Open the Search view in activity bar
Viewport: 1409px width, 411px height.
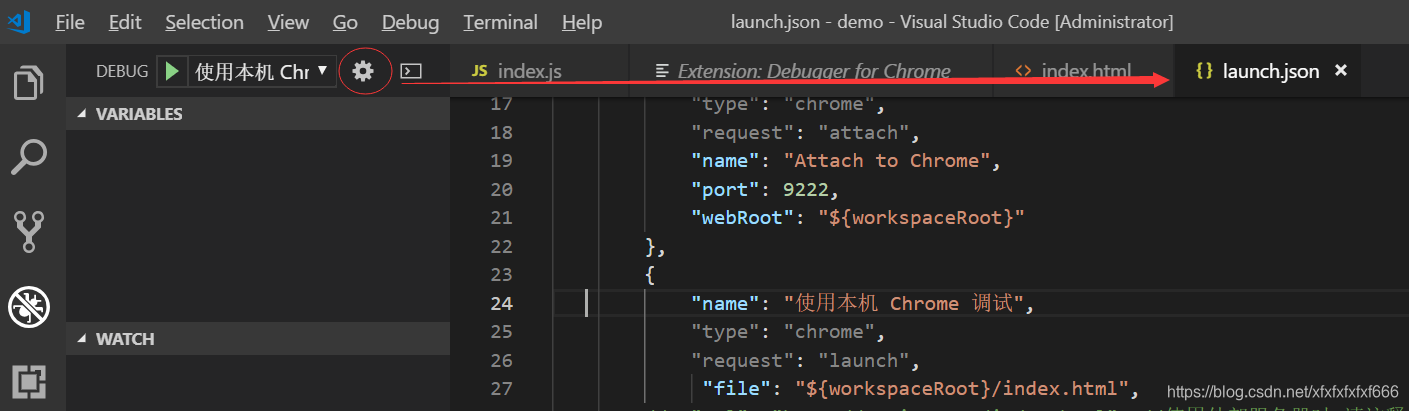point(30,158)
